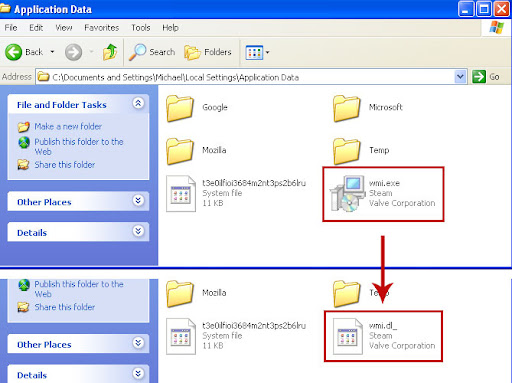The width and height of the screenshot is (512, 383).
Task: Click Application Data folder icon in the title bar
Action: coord(5,8)
